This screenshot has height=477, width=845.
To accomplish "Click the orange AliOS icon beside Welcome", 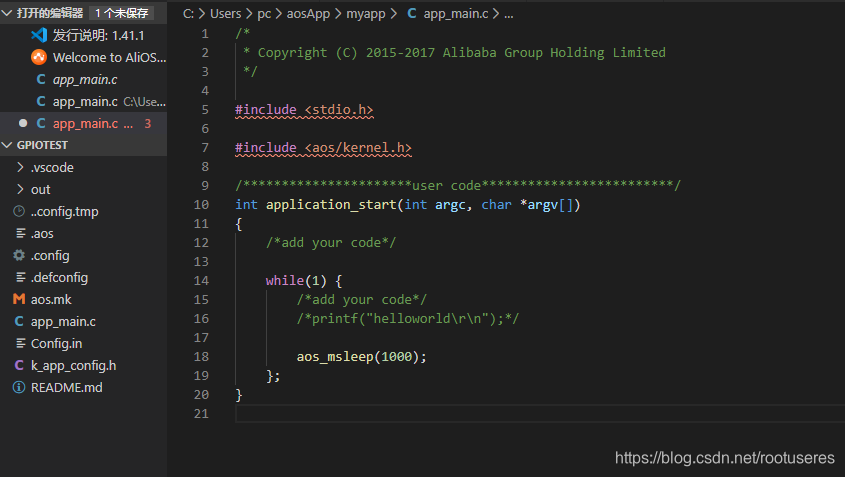I will click(39, 57).
